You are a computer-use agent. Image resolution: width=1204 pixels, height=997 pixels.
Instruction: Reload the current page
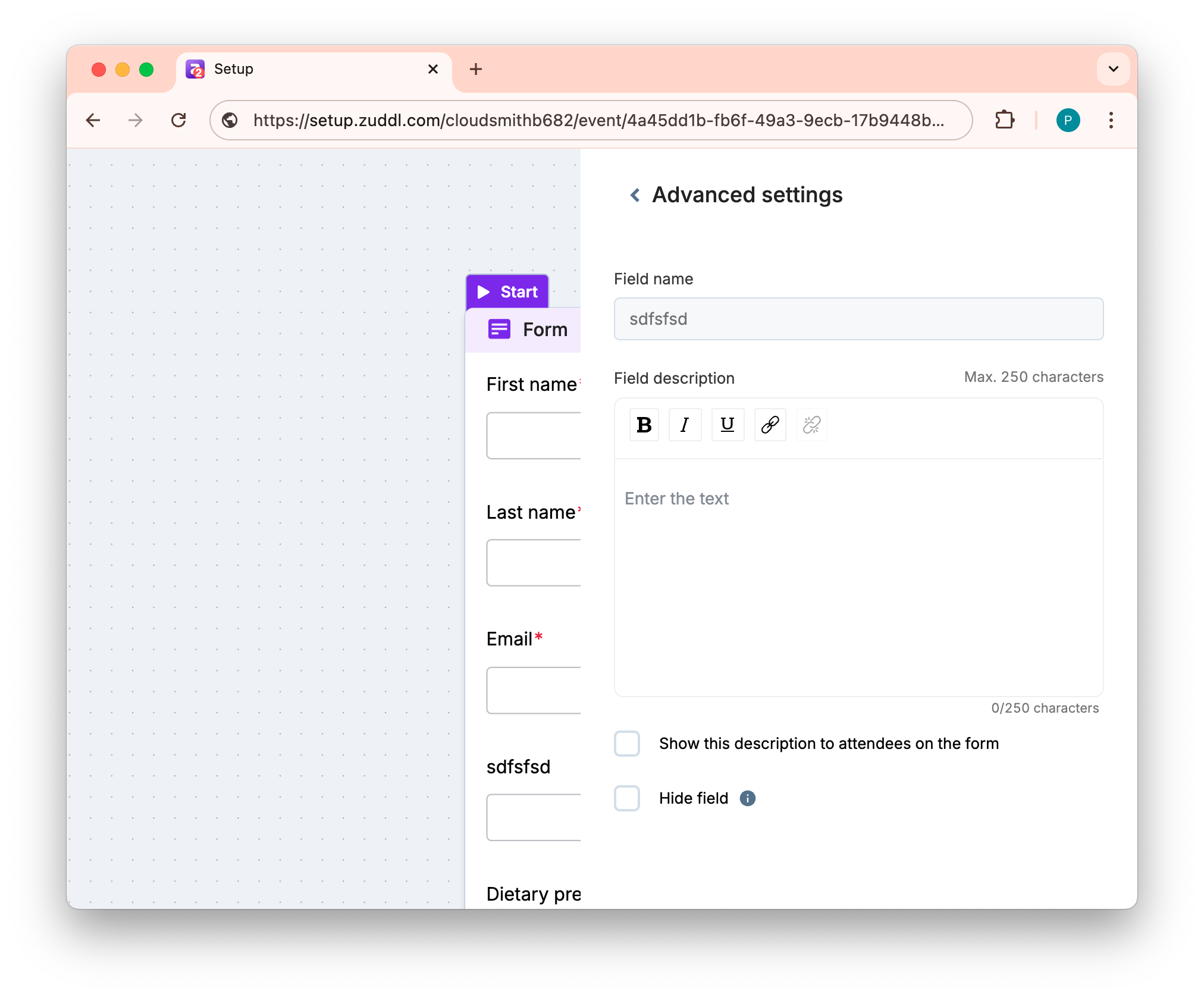(178, 120)
